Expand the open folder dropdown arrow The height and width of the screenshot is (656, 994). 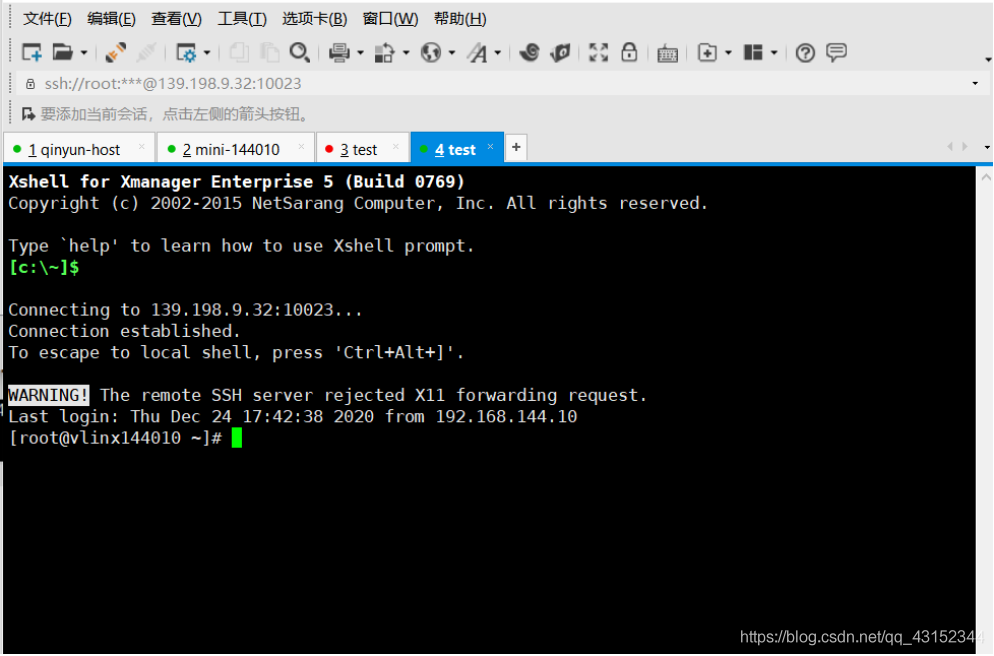84,53
